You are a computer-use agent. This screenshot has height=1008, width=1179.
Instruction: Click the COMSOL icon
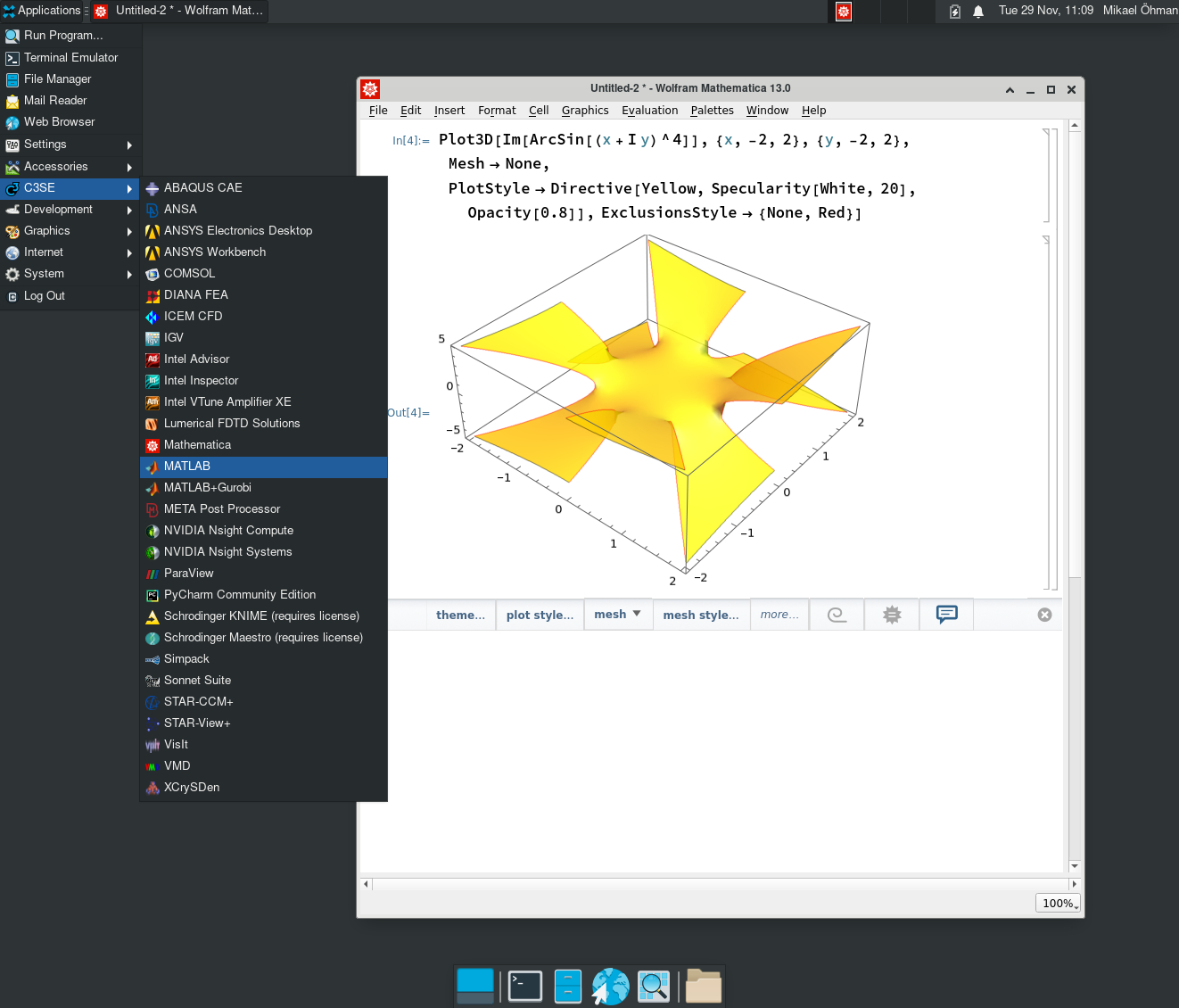[153, 274]
